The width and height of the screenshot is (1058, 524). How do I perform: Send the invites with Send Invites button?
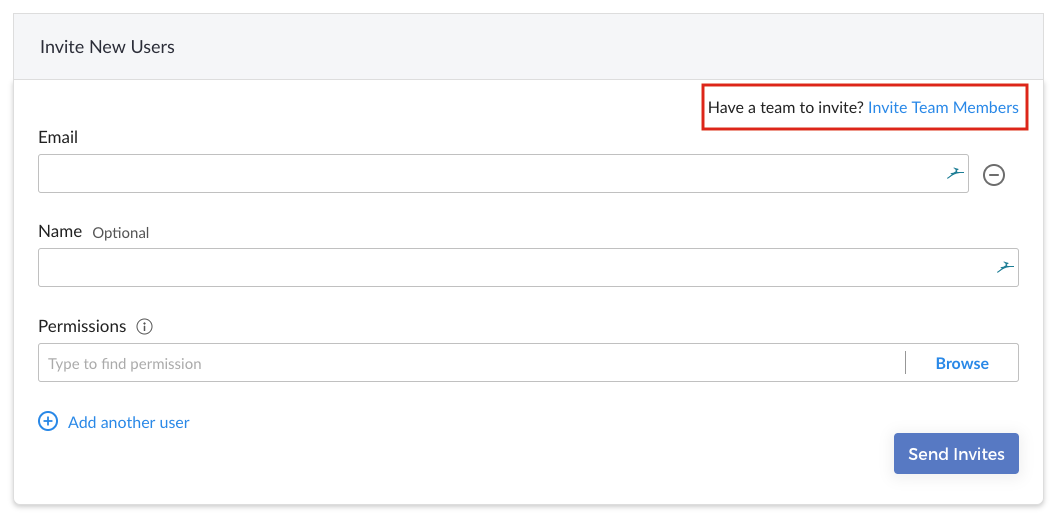pyautogui.click(x=956, y=454)
